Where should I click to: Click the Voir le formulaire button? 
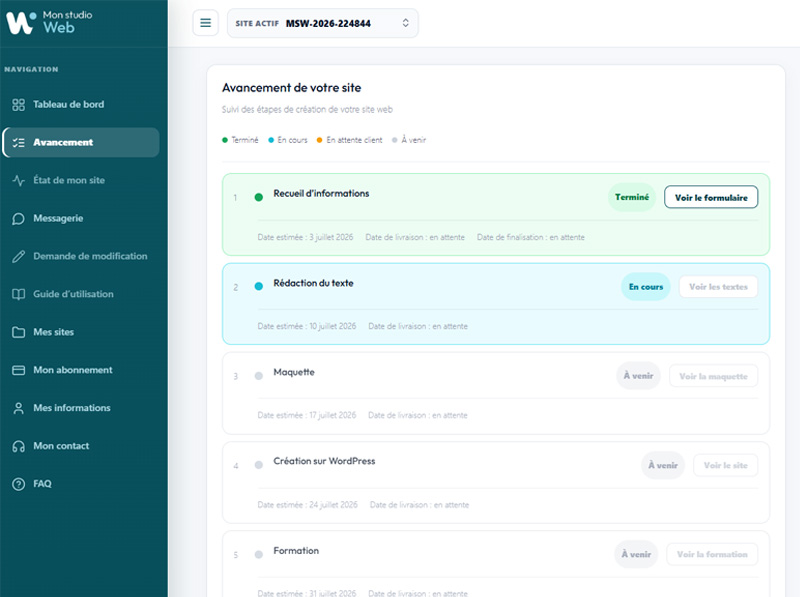point(711,197)
